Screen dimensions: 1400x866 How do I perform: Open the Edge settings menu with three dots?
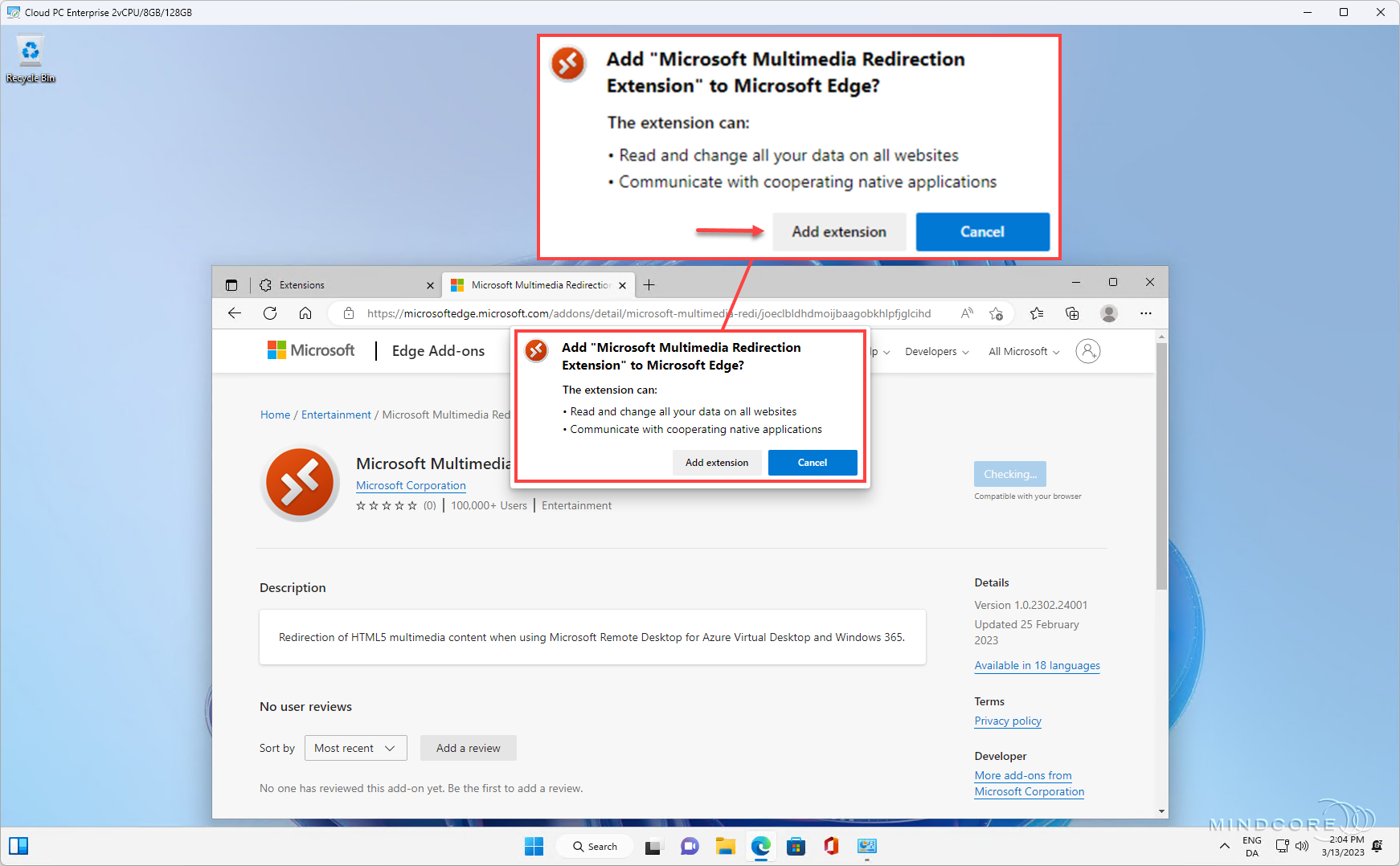[1146, 313]
